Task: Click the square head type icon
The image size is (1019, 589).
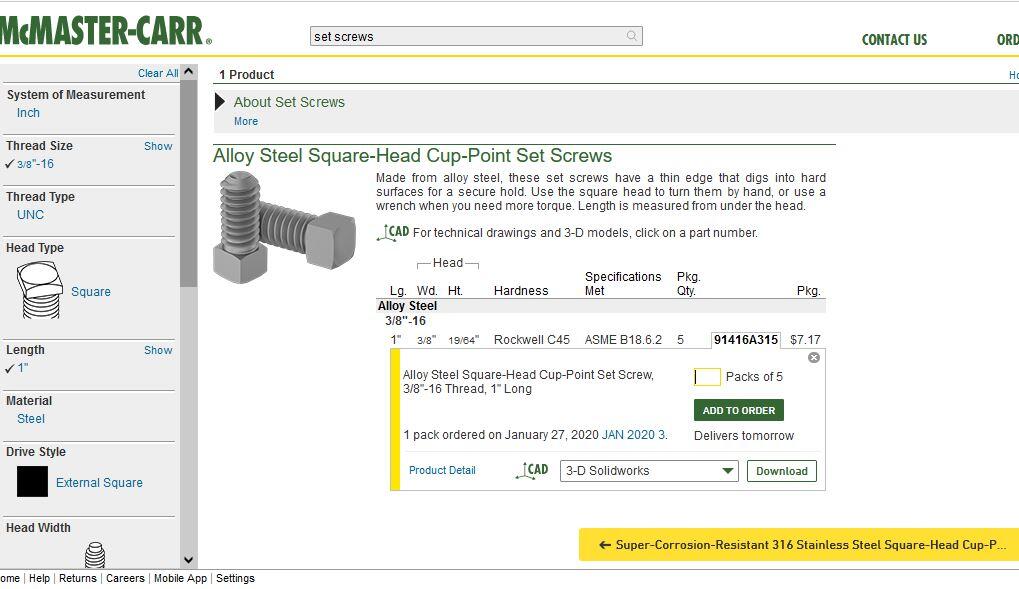Action: [40, 290]
